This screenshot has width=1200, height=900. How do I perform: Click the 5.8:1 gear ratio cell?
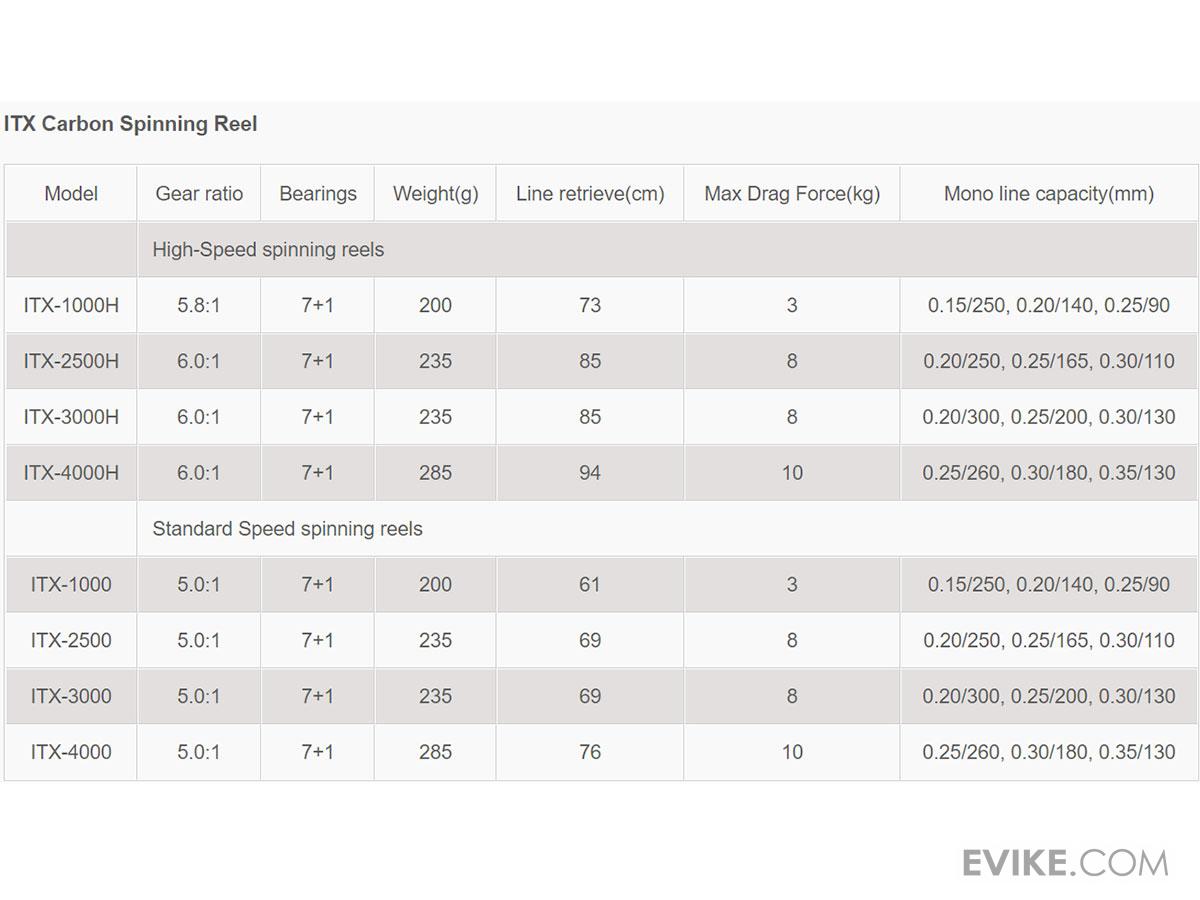[x=199, y=306]
